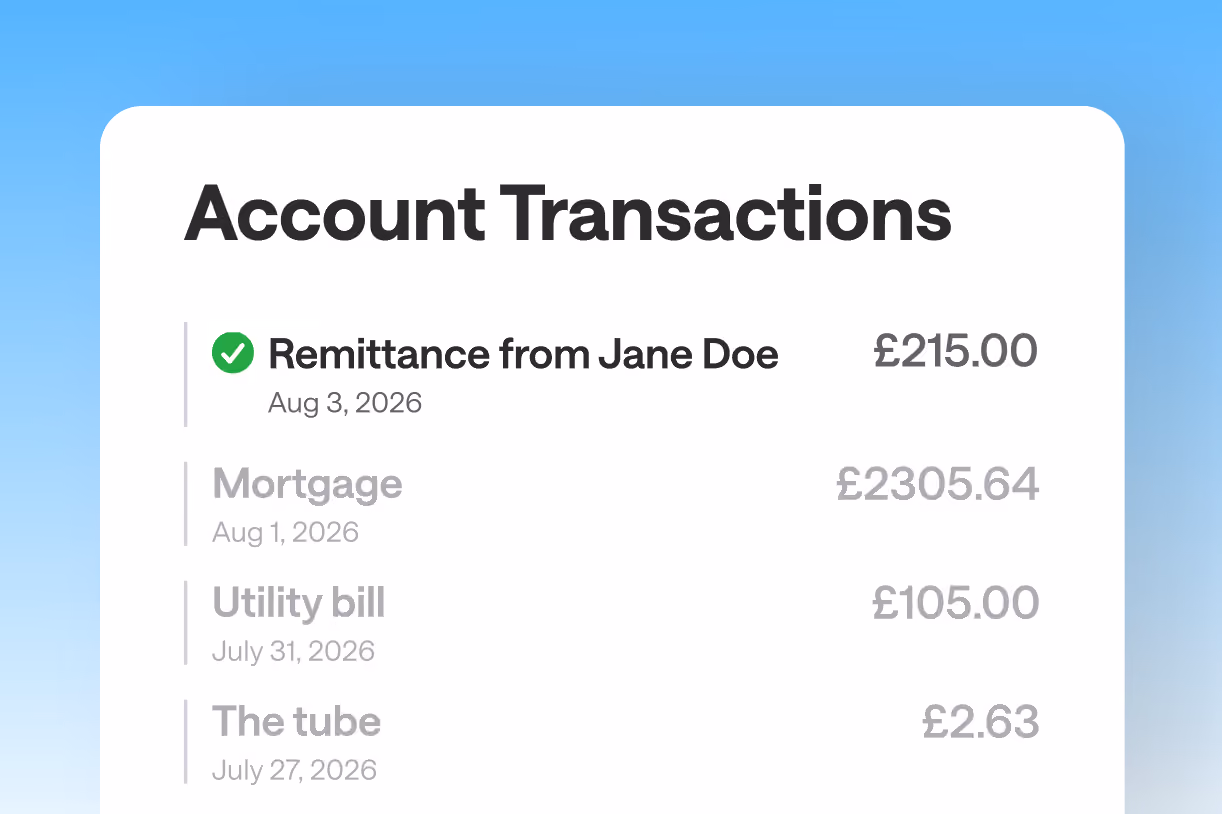
Task: Click the July 31, 2026 date
Action: [x=293, y=651]
